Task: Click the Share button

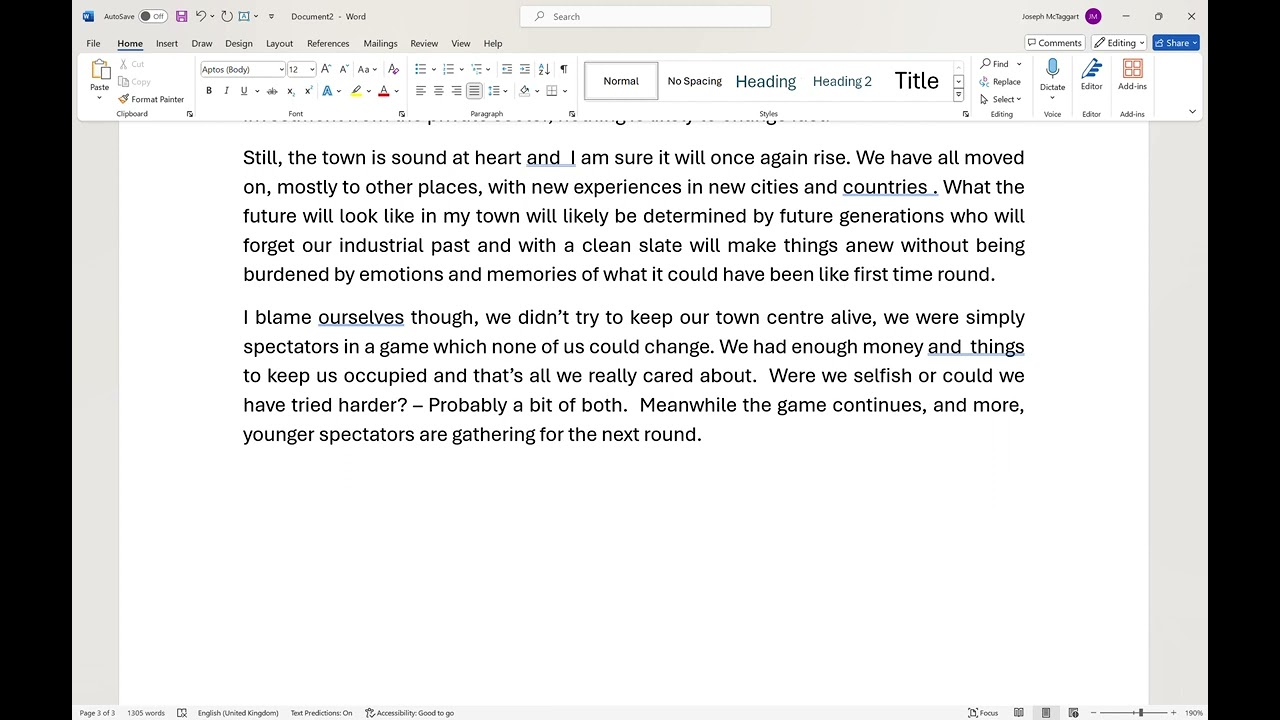Action: point(1176,43)
